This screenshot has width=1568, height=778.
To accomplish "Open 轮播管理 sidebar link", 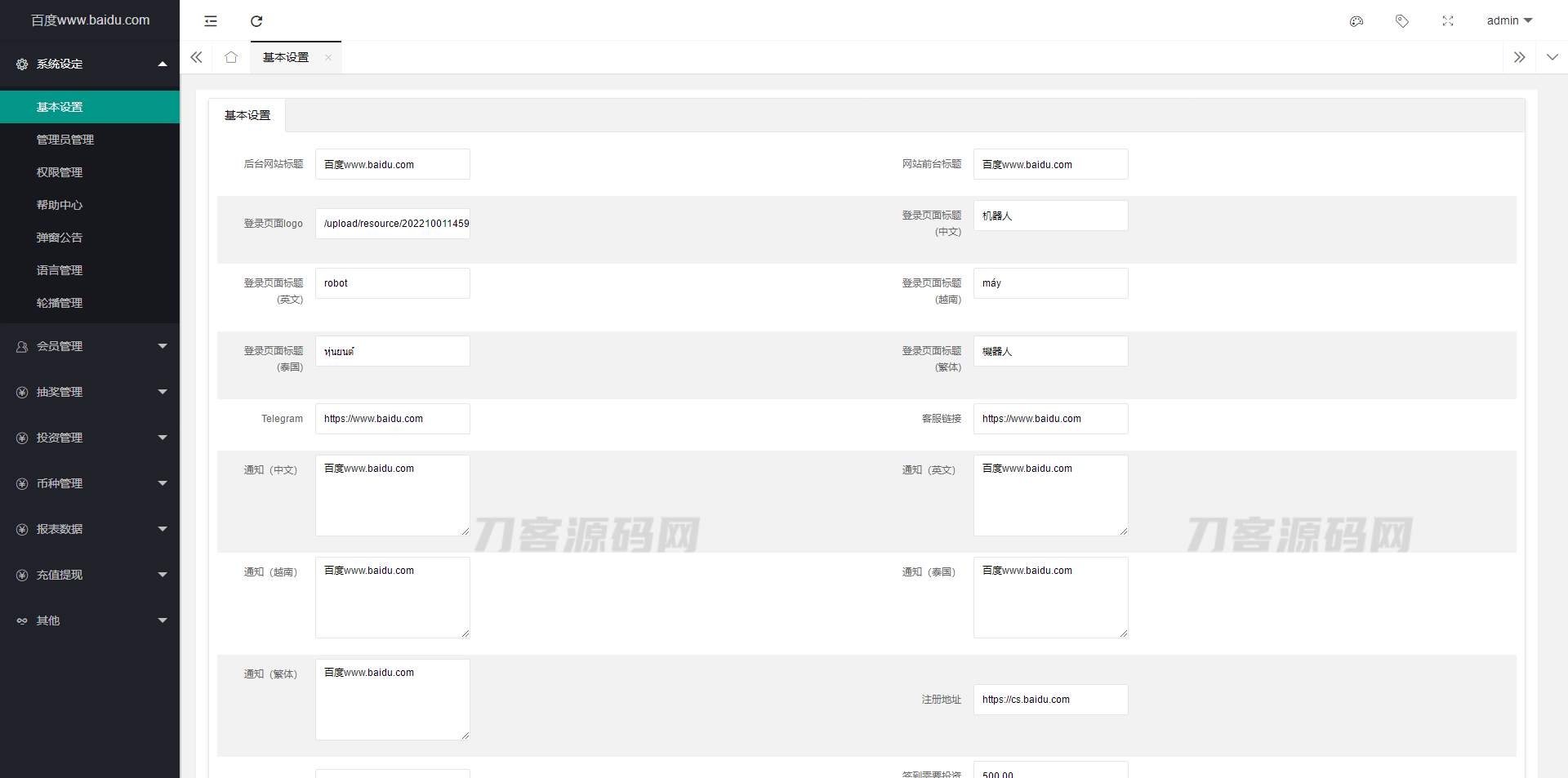I will pos(60,303).
